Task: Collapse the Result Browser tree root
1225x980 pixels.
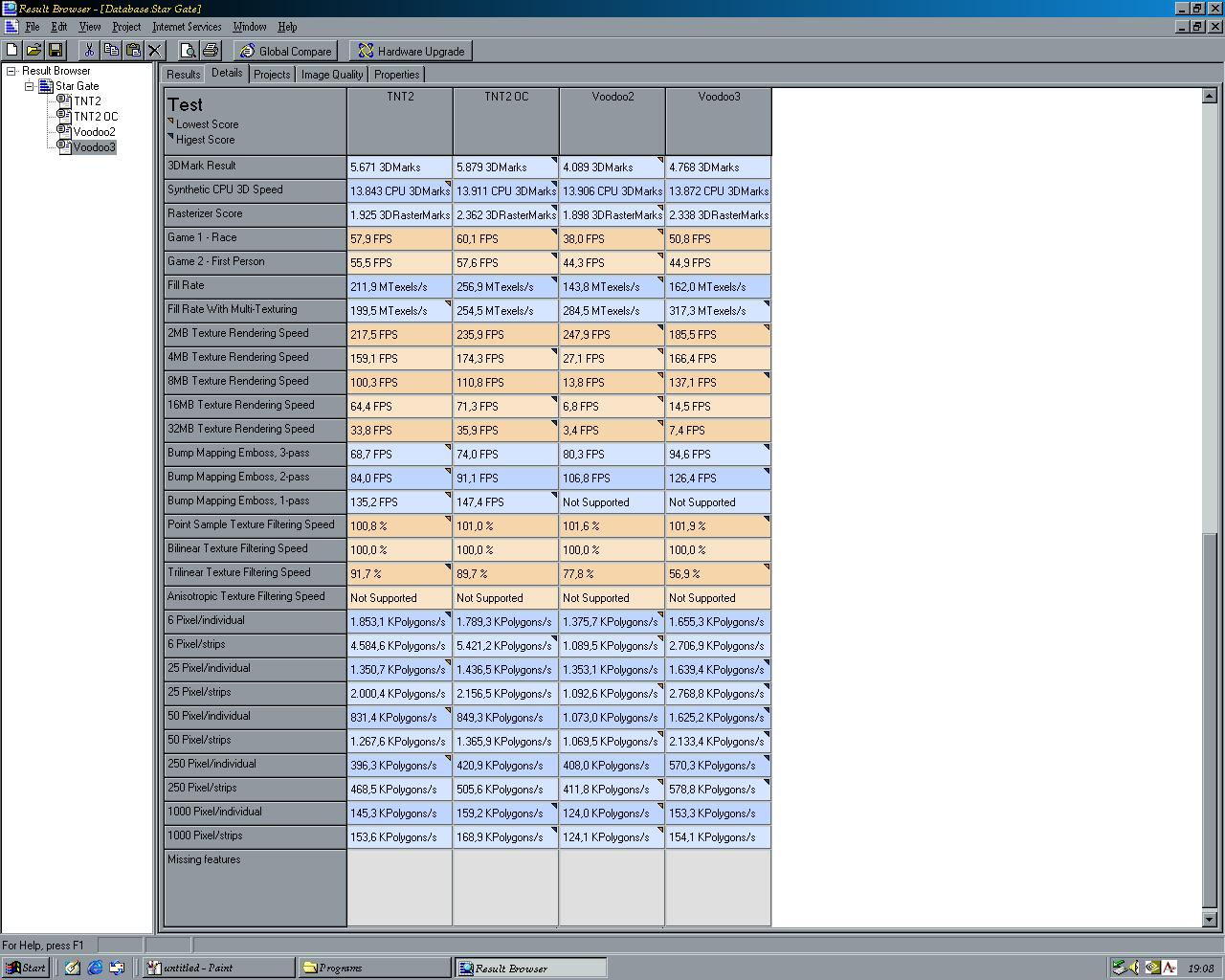Action: [x=11, y=71]
